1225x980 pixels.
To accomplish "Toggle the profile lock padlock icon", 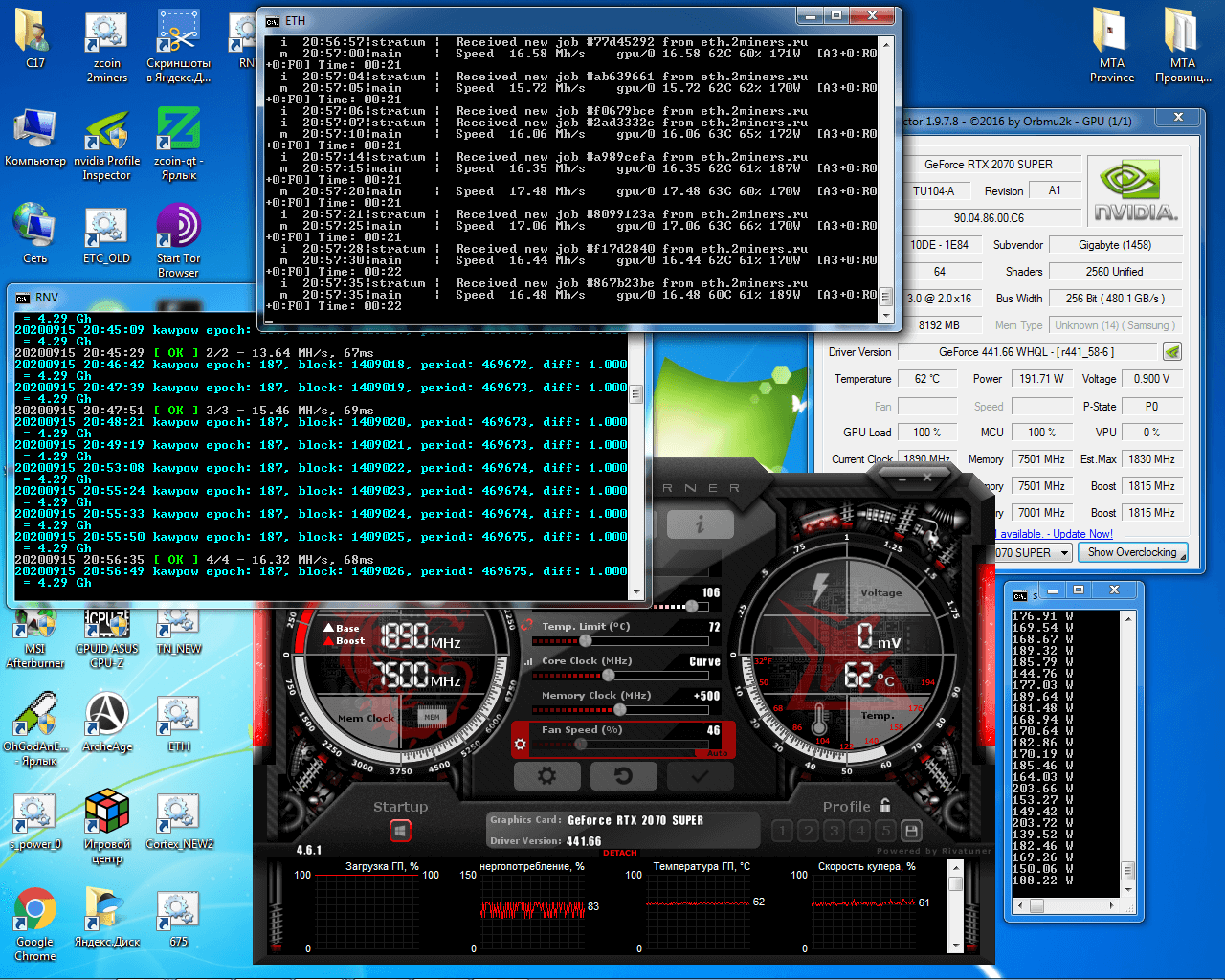I will 885,805.
